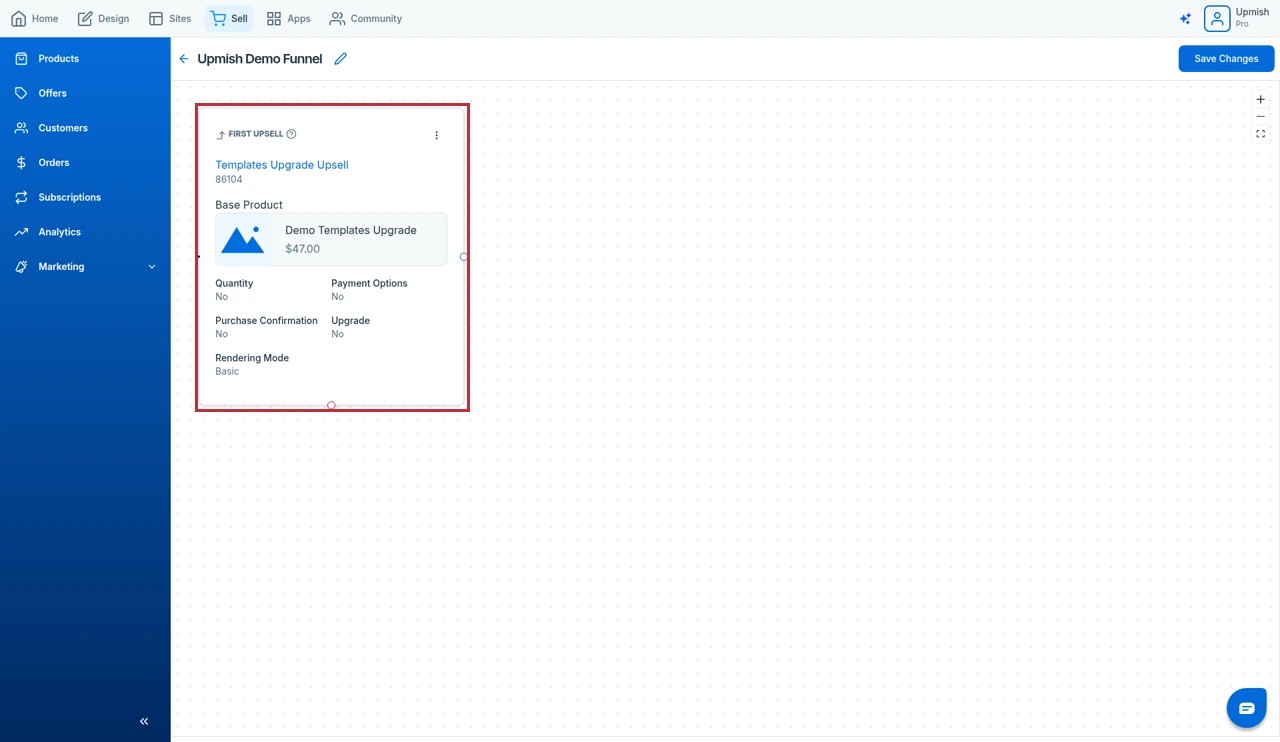Open the Templates Upgrade Upsell link
The width and height of the screenshot is (1280, 742).
pos(282,165)
